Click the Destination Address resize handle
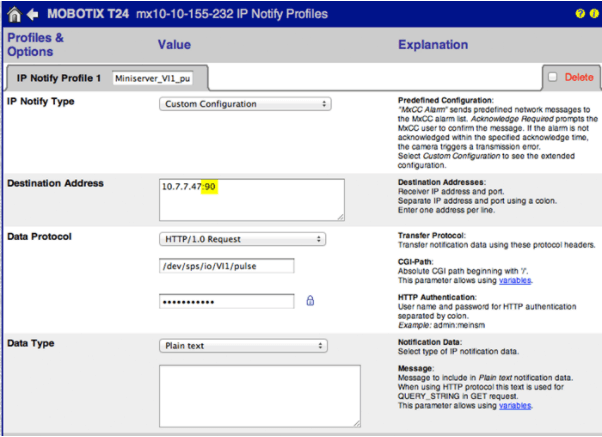The image size is (602, 437). click(x=340, y=216)
